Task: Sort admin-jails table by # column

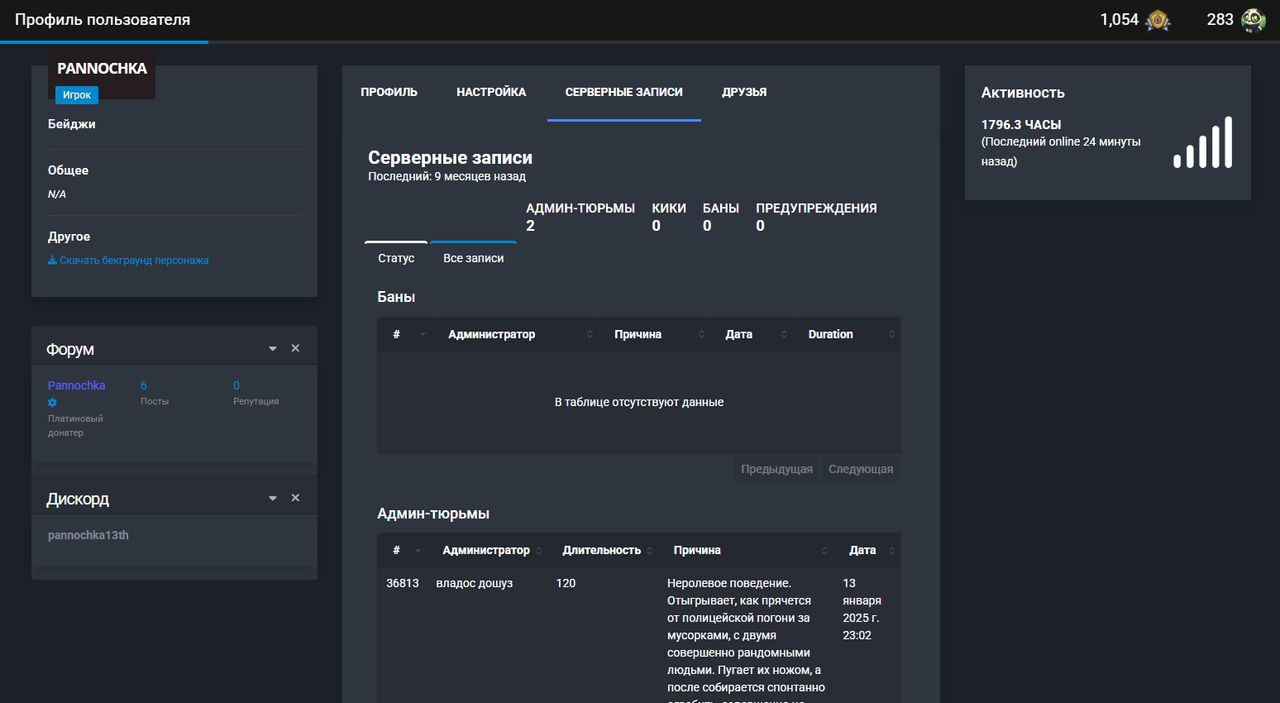Action: (403, 550)
